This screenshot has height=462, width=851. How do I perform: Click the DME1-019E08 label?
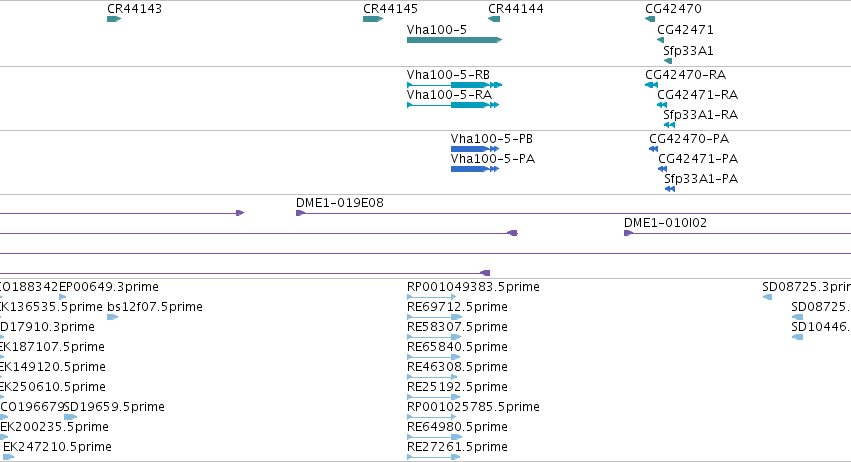click(340, 202)
